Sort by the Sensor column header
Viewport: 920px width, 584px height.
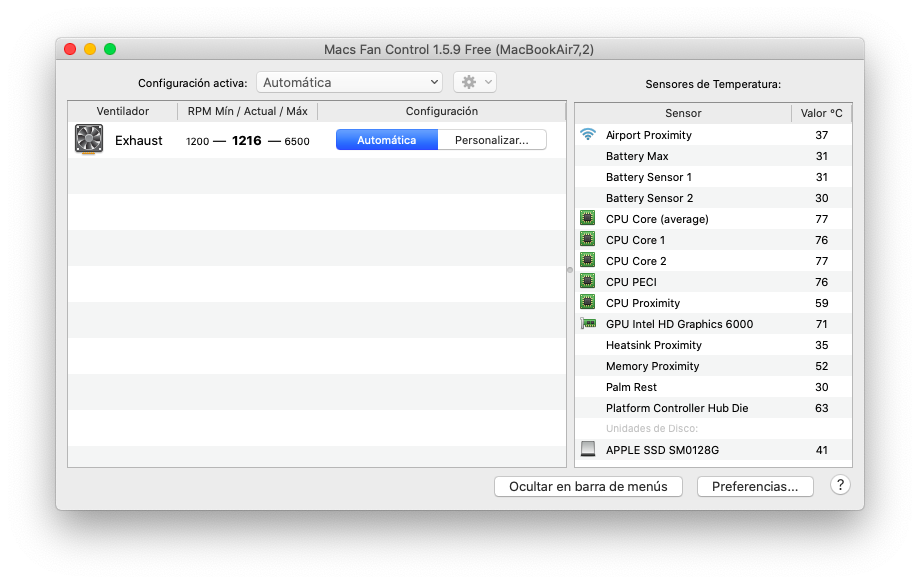pyautogui.click(x=683, y=113)
